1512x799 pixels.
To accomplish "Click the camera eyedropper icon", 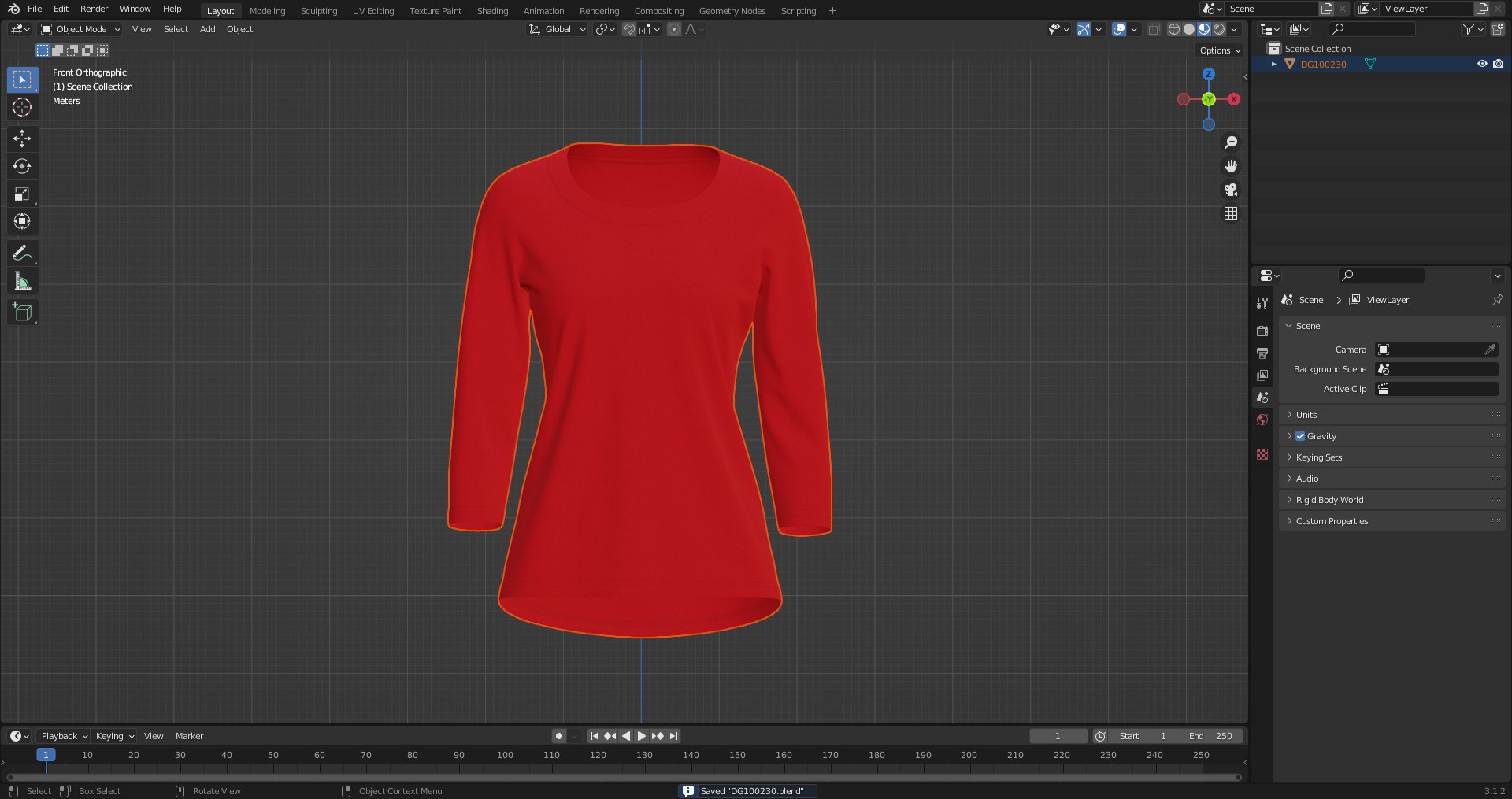I will pyautogui.click(x=1490, y=350).
